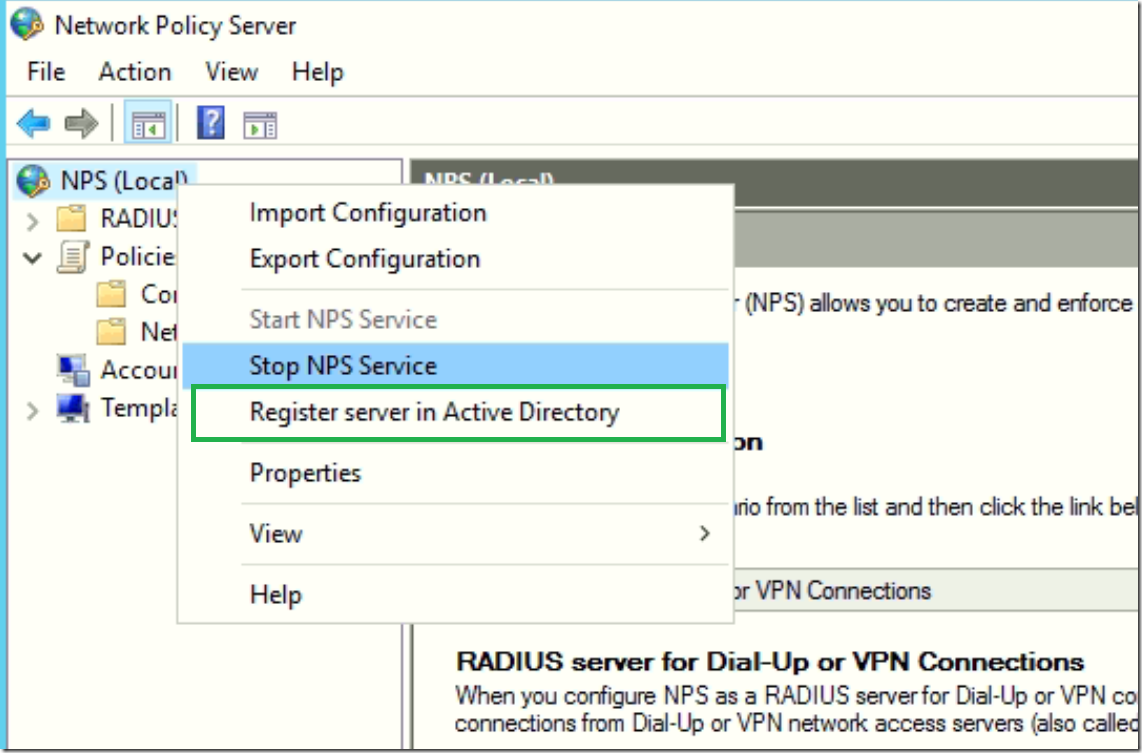
Task: Select the disabled Start NPS Service entry
Action: coord(455,320)
